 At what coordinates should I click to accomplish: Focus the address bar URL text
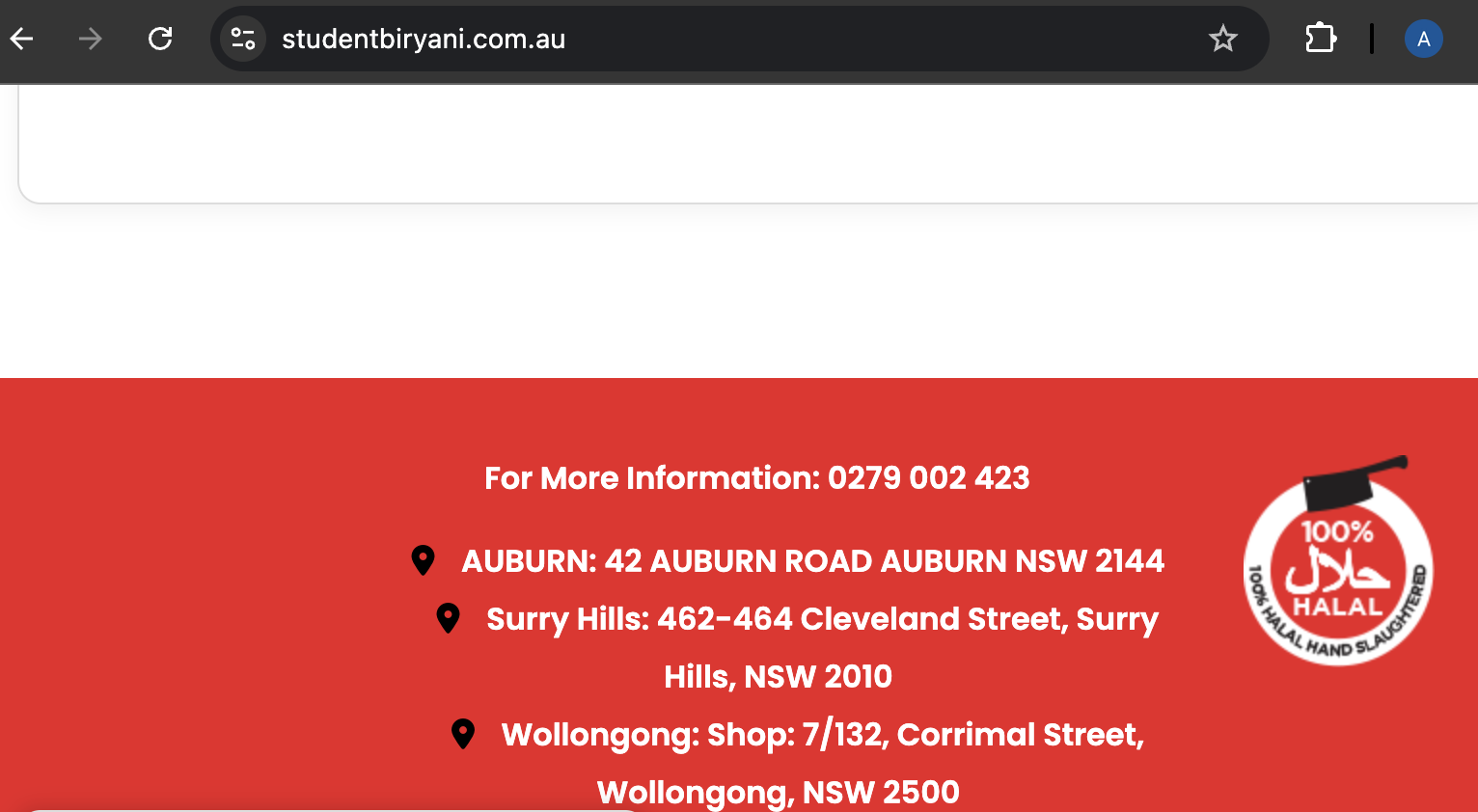(x=424, y=40)
